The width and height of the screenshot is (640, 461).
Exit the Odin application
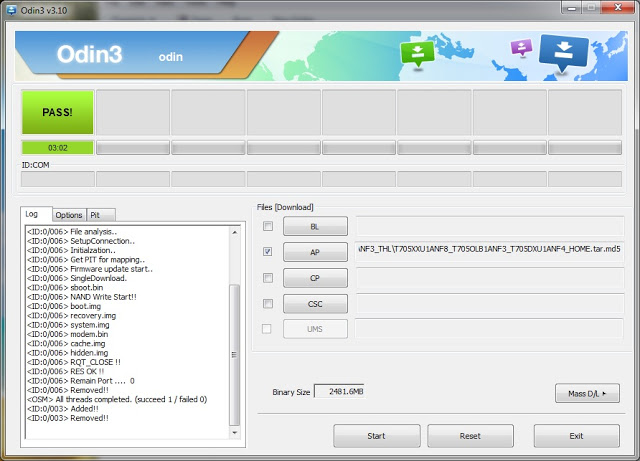point(576,436)
